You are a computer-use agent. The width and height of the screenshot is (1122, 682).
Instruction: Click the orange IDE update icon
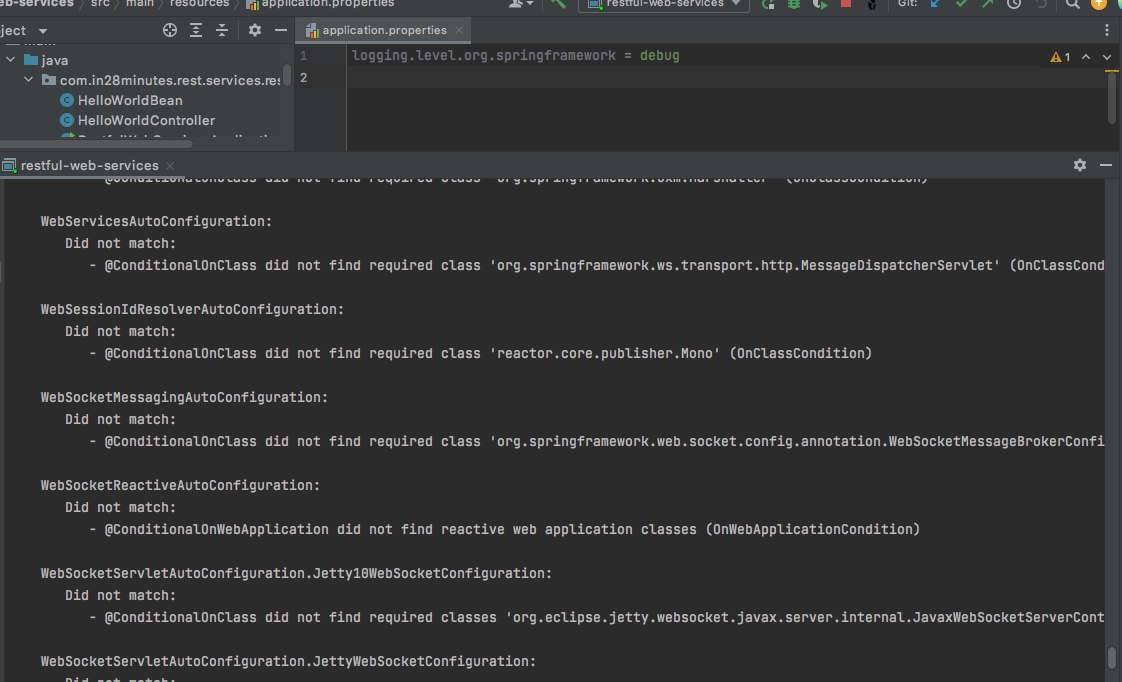point(1098,4)
